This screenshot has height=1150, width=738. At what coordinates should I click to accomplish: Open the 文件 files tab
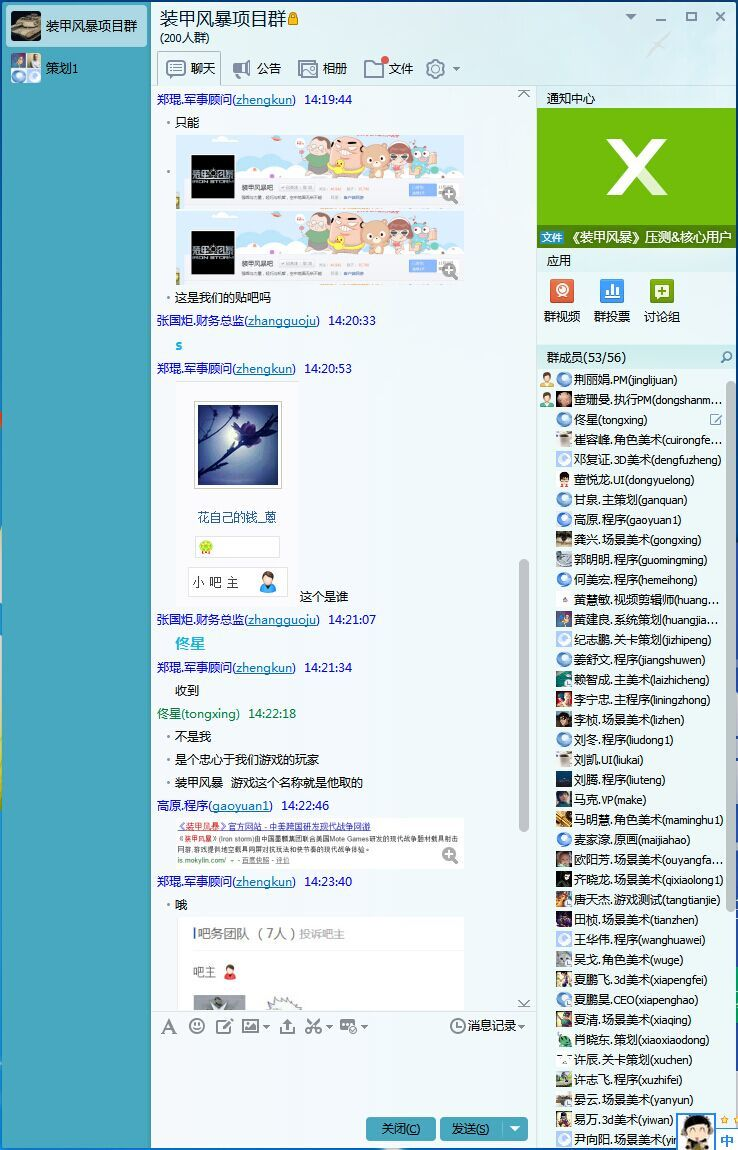click(389, 69)
